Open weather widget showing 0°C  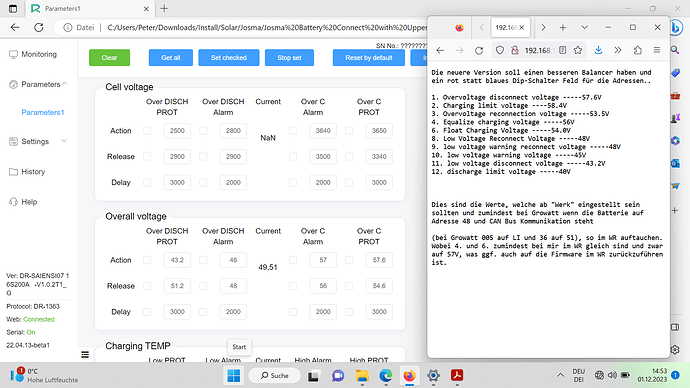tap(44, 375)
